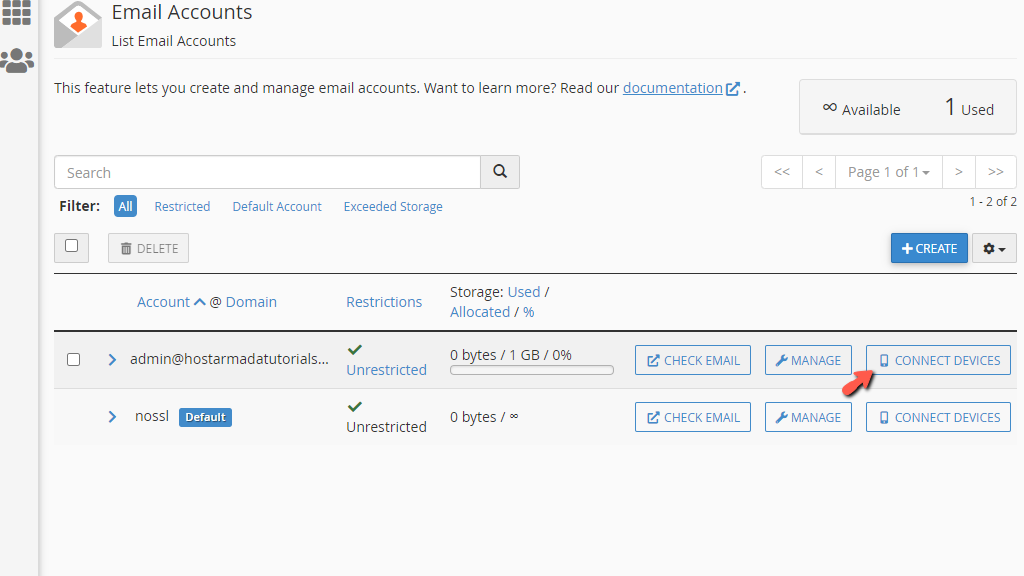Viewport: 1024px width, 576px height.
Task: Click the Create button
Action: pos(929,248)
